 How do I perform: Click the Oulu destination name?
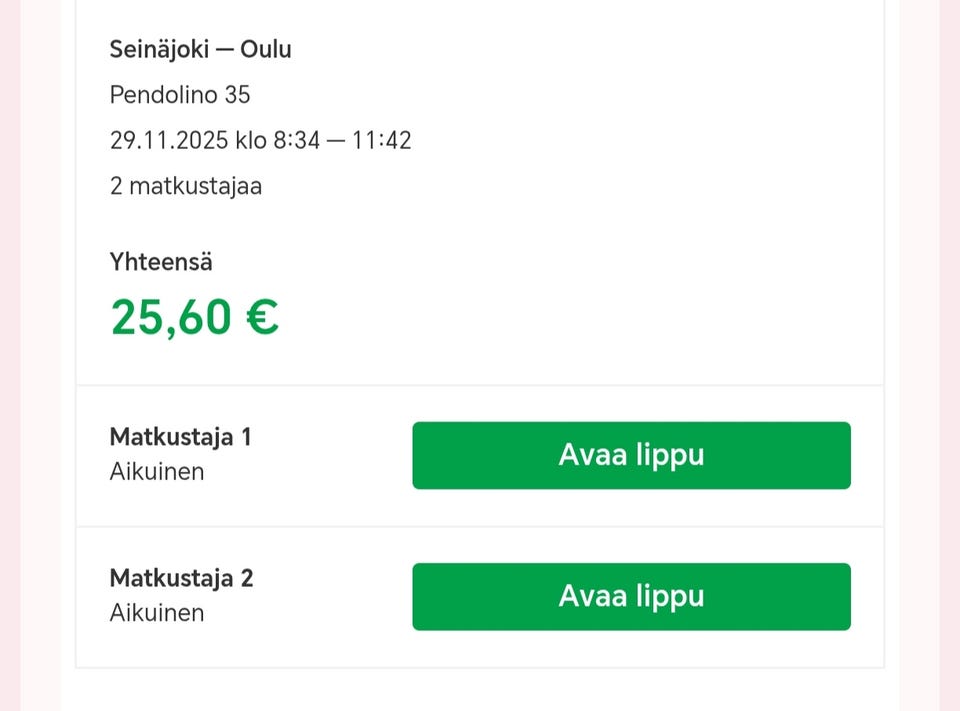coord(266,49)
